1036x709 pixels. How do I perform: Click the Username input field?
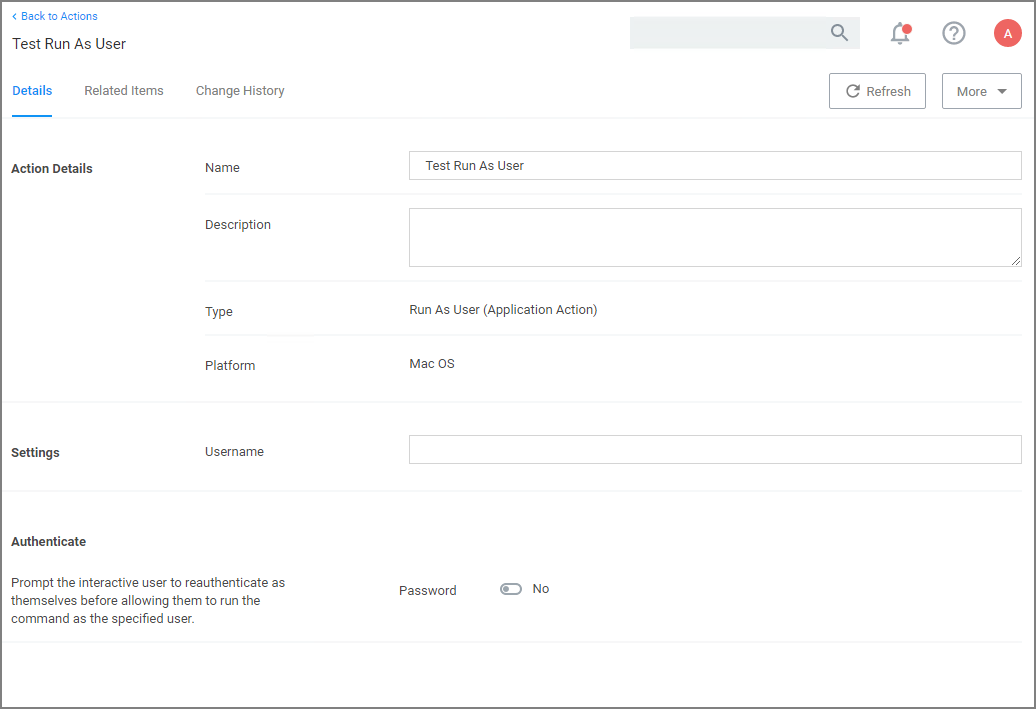(714, 450)
